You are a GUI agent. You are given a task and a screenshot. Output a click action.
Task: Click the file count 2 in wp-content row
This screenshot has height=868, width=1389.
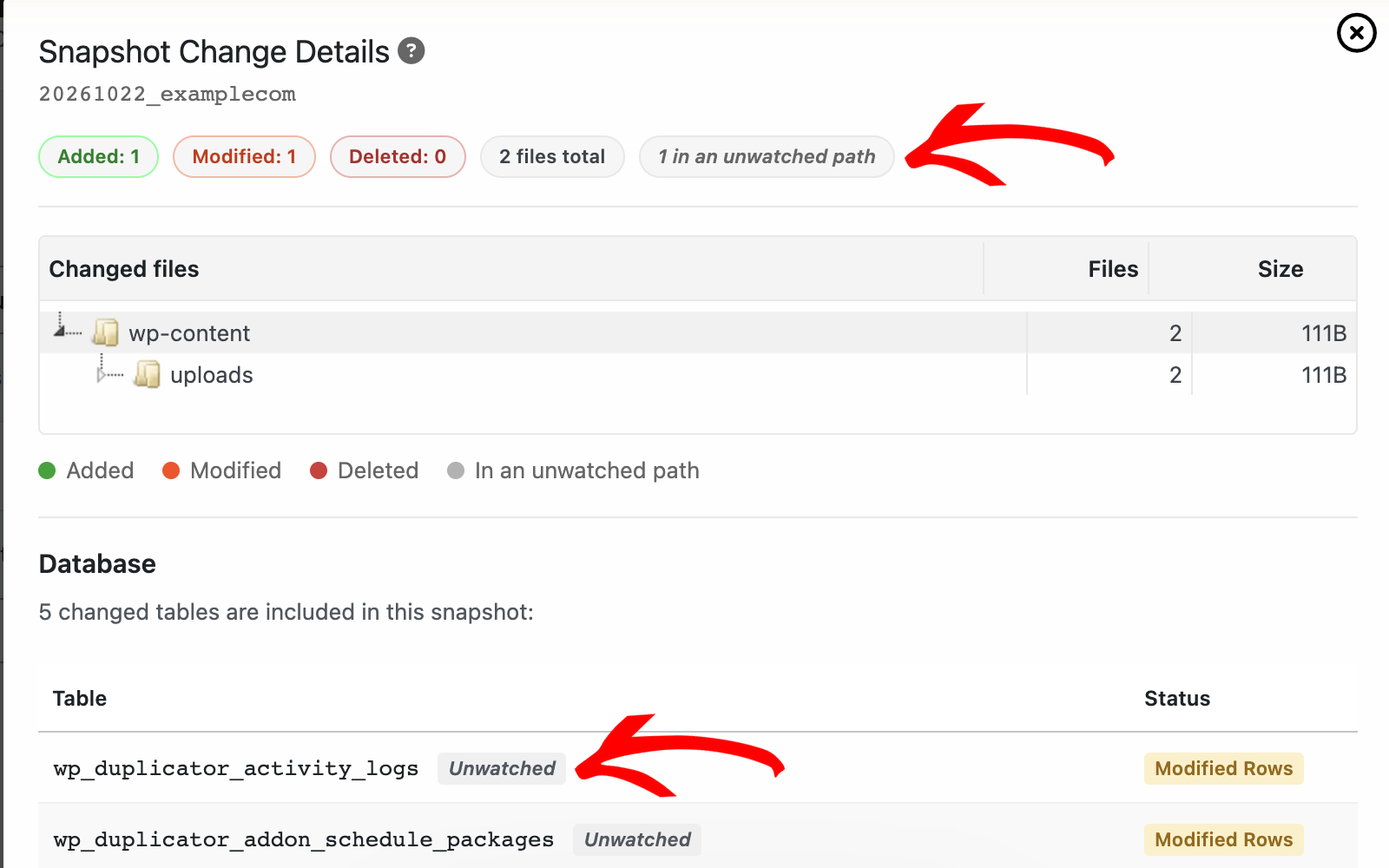pyautogui.click(x=1175, y=333)
